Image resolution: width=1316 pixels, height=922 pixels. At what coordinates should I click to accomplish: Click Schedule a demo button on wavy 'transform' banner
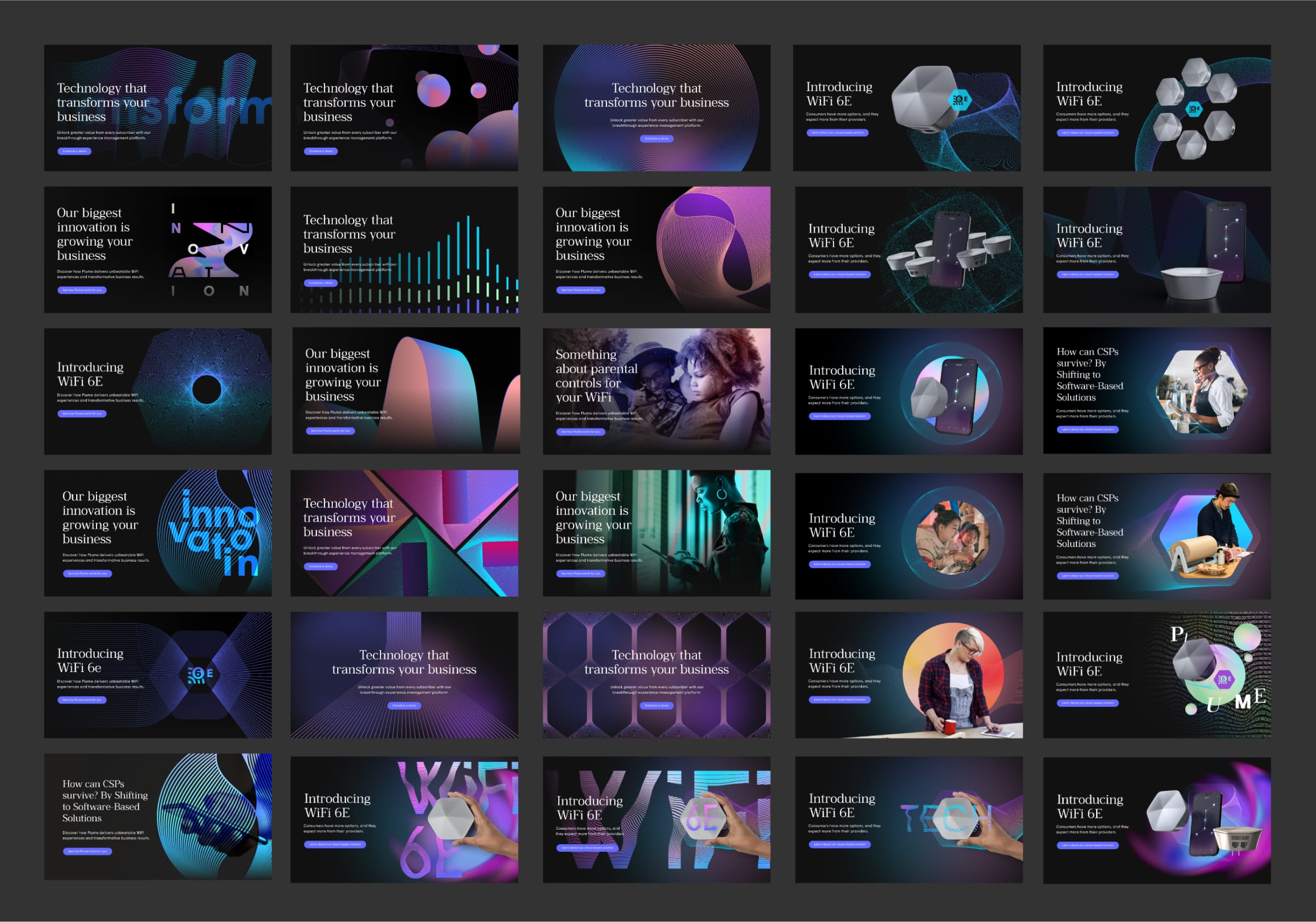tap(74, 151)
